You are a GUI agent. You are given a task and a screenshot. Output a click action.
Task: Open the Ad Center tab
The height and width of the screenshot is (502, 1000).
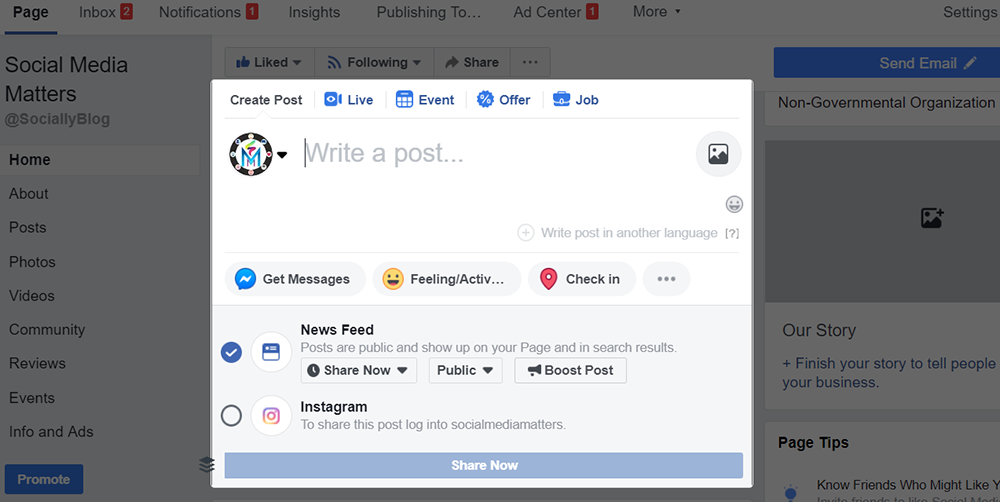pos(556,12)
